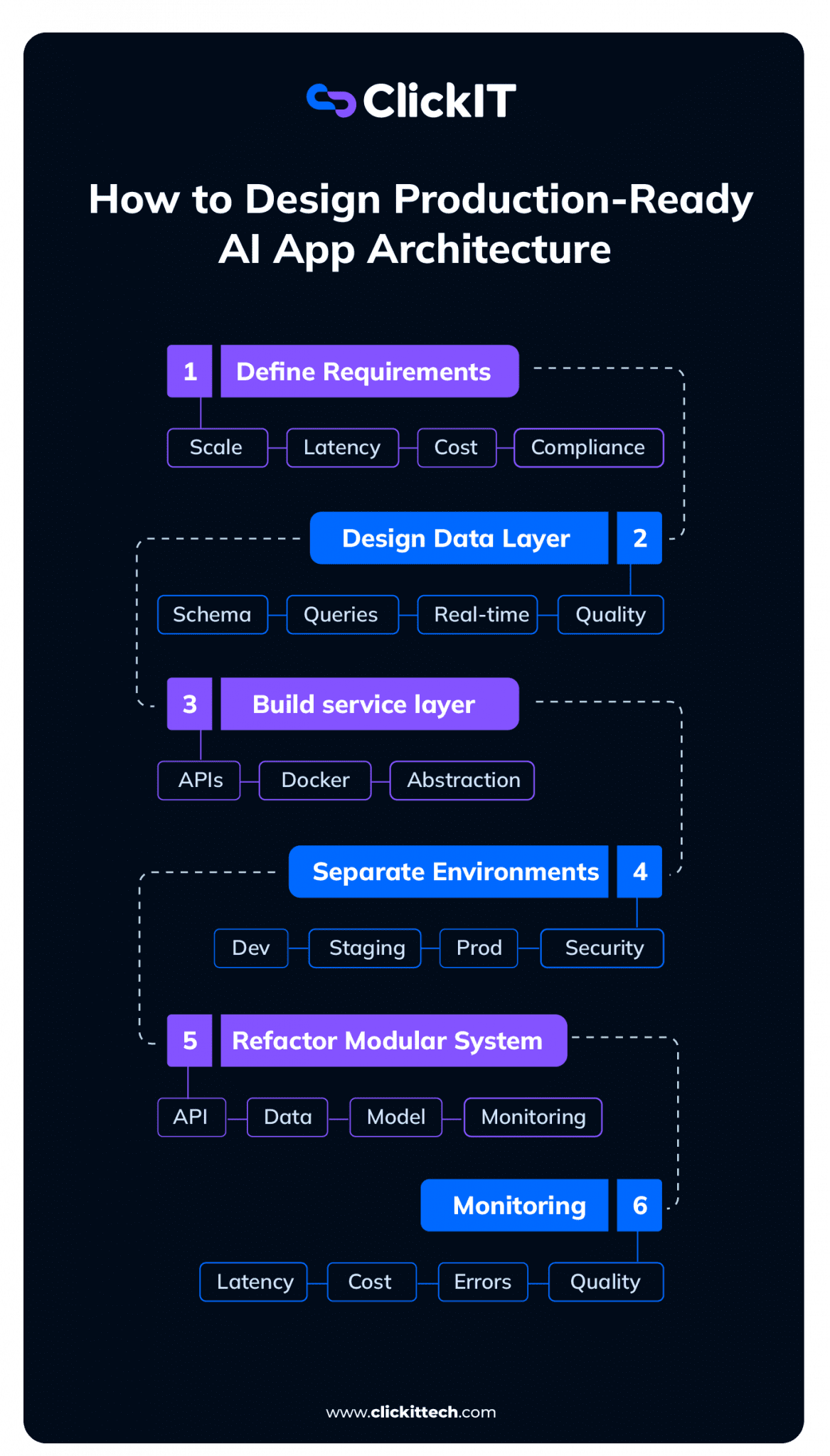This screenshot has height=1456, width=830.
Task: Click the Docker box
Action: [315, 781]
